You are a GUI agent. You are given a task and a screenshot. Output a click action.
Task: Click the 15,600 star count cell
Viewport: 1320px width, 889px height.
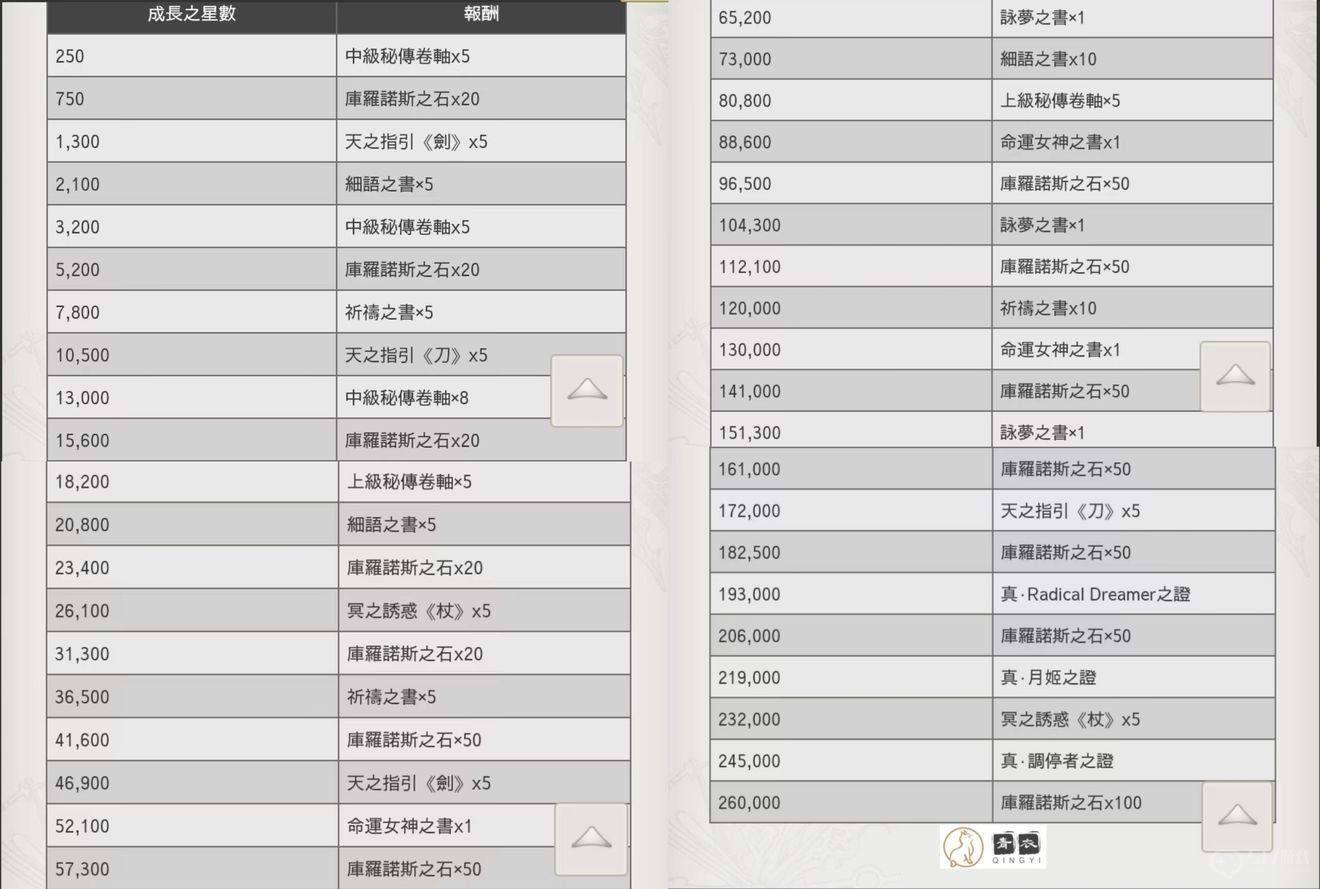[x=191, y=440]
